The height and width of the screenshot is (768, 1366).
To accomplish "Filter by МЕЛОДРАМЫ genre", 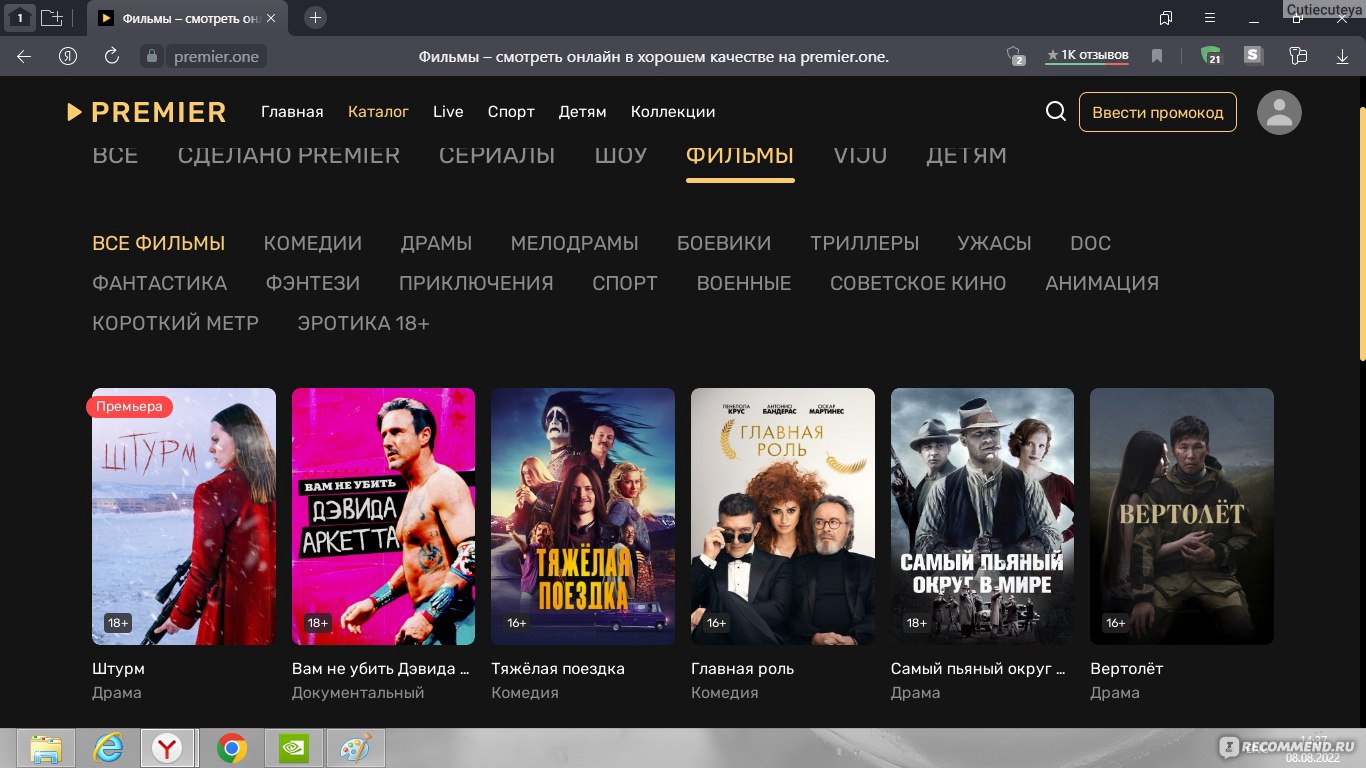I will pyautogui.click(x=574, y=243).
